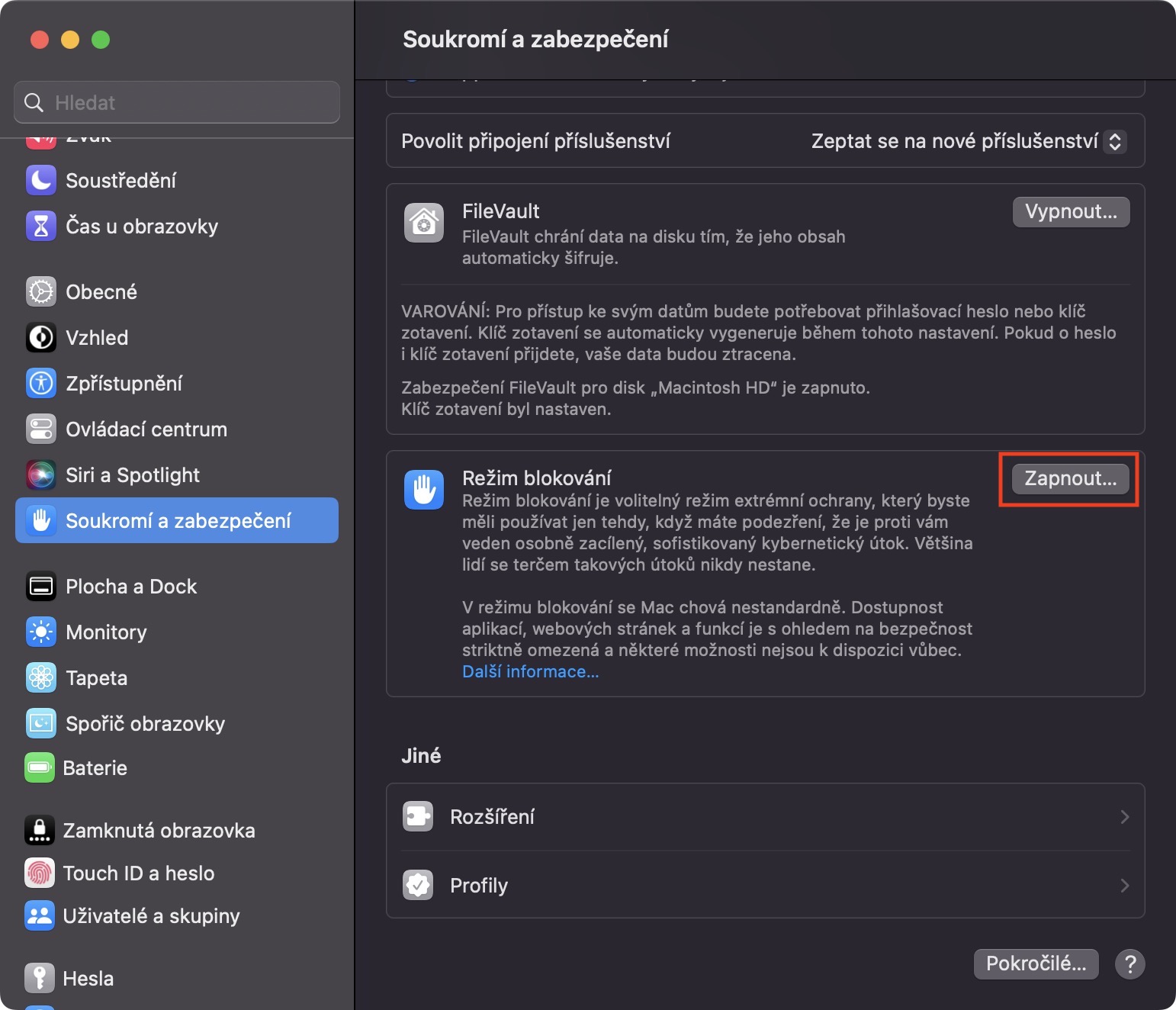Click the Touch ID fingerprint icon

(x=40, y=873)
